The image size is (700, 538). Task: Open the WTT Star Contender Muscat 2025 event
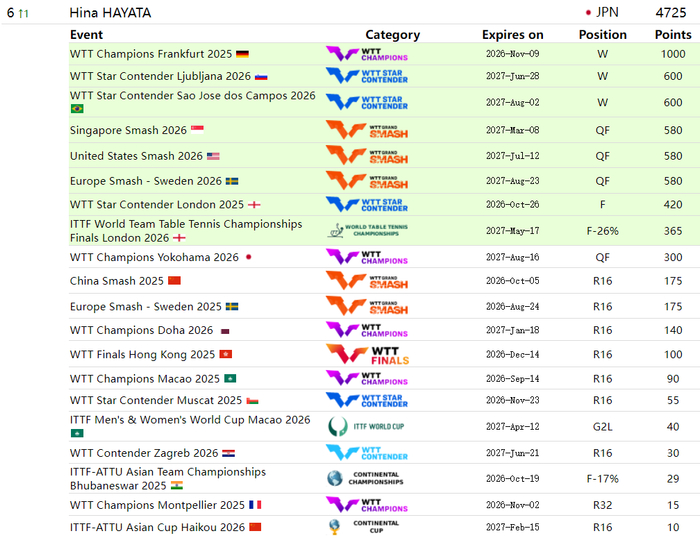tap(156, 400)
